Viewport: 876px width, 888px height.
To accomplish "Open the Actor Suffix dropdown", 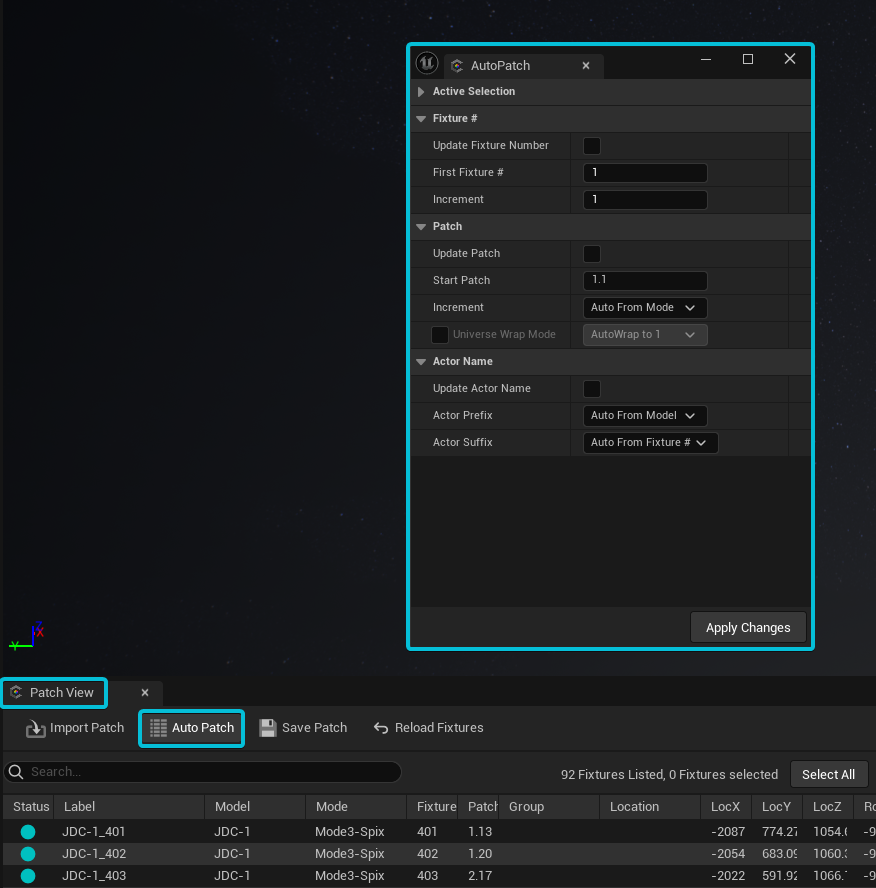I will coord(650,443).
